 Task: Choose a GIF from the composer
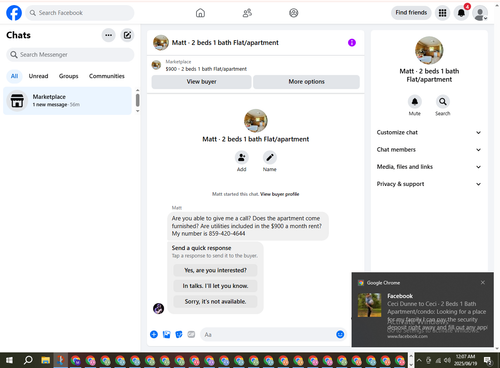click(191, 334)
